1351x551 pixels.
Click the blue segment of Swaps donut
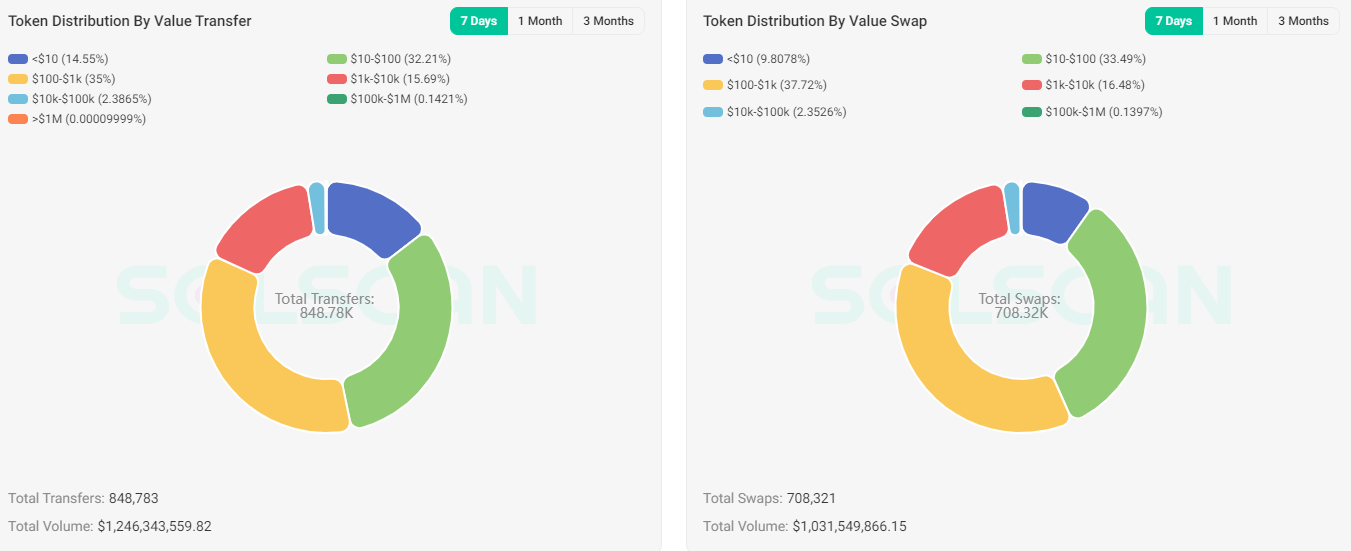(x=1052, y=208)
